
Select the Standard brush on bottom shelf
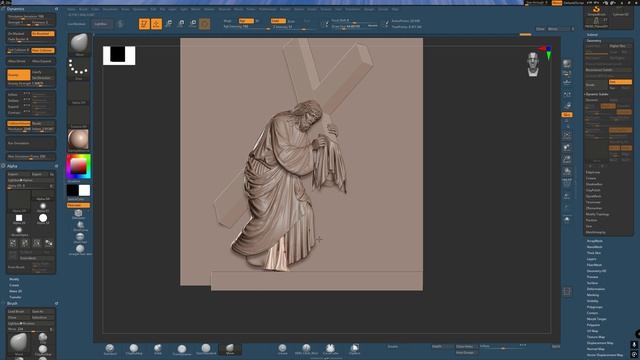tap(110, 349)
